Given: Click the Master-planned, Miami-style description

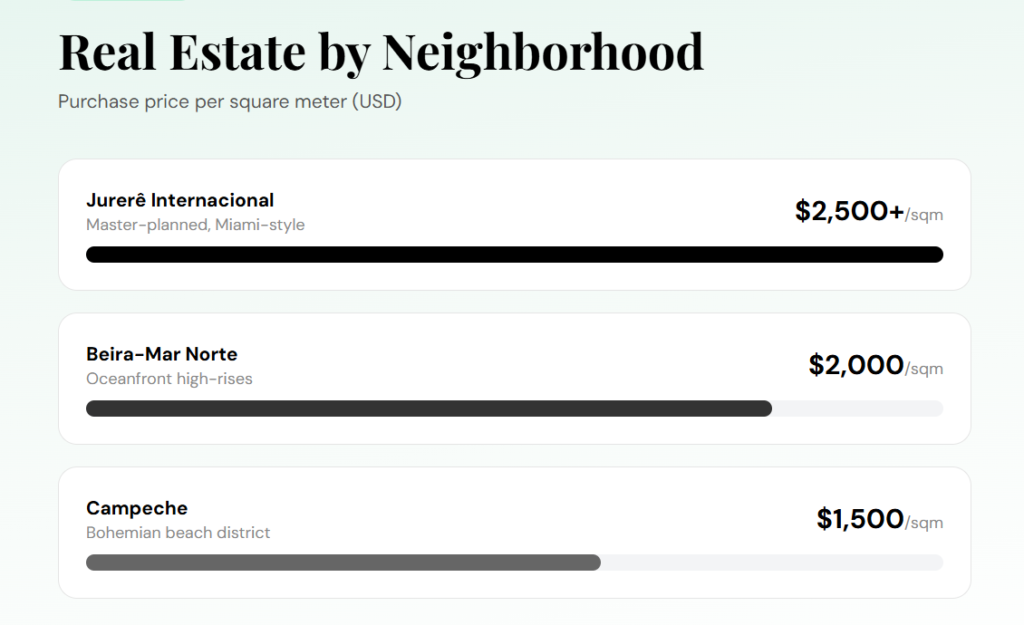Looking at the screenshot, I should (x=195, y=225).
